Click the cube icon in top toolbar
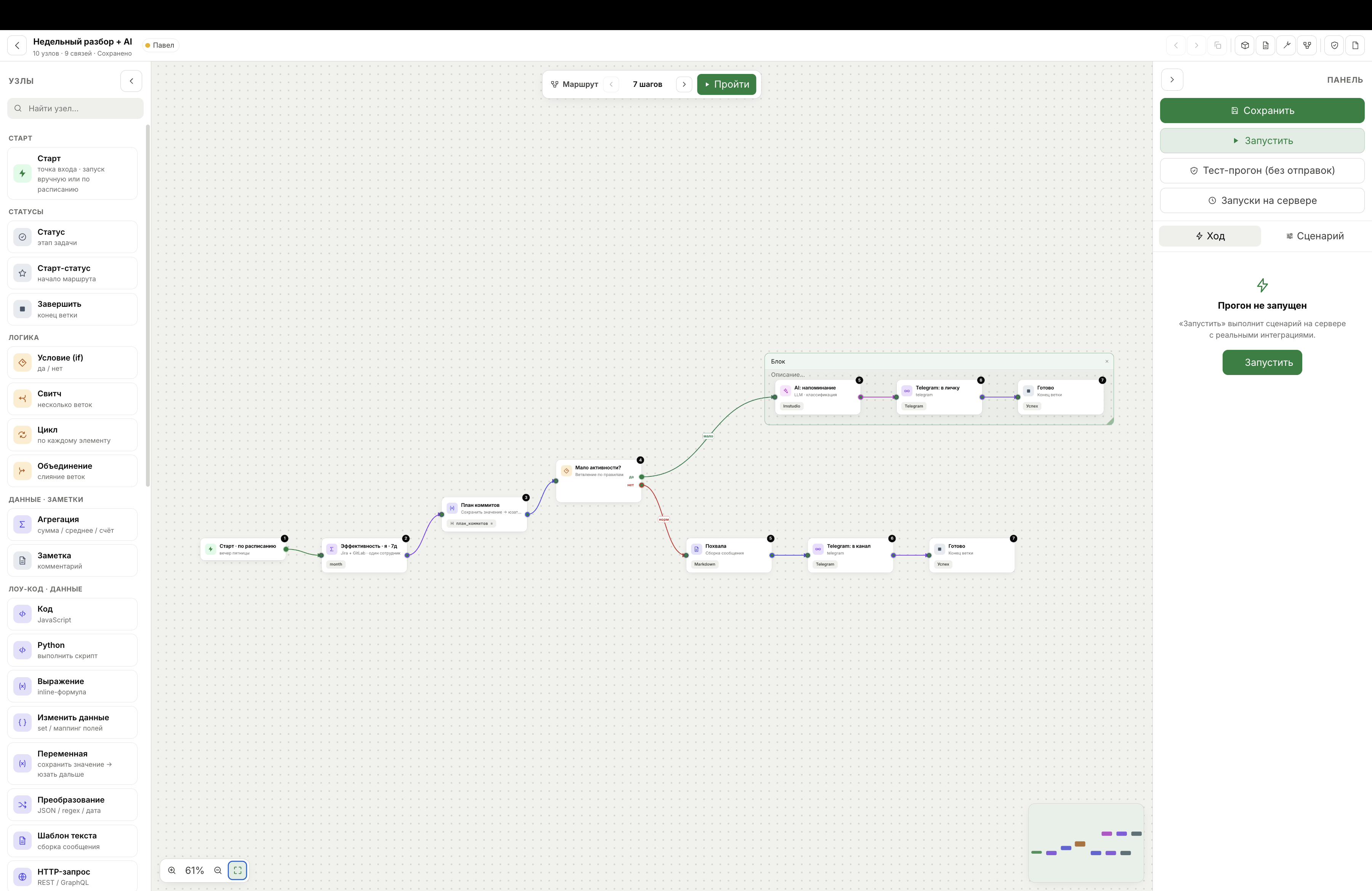This screenshot has height=891, width=1372. (1245, 45)
